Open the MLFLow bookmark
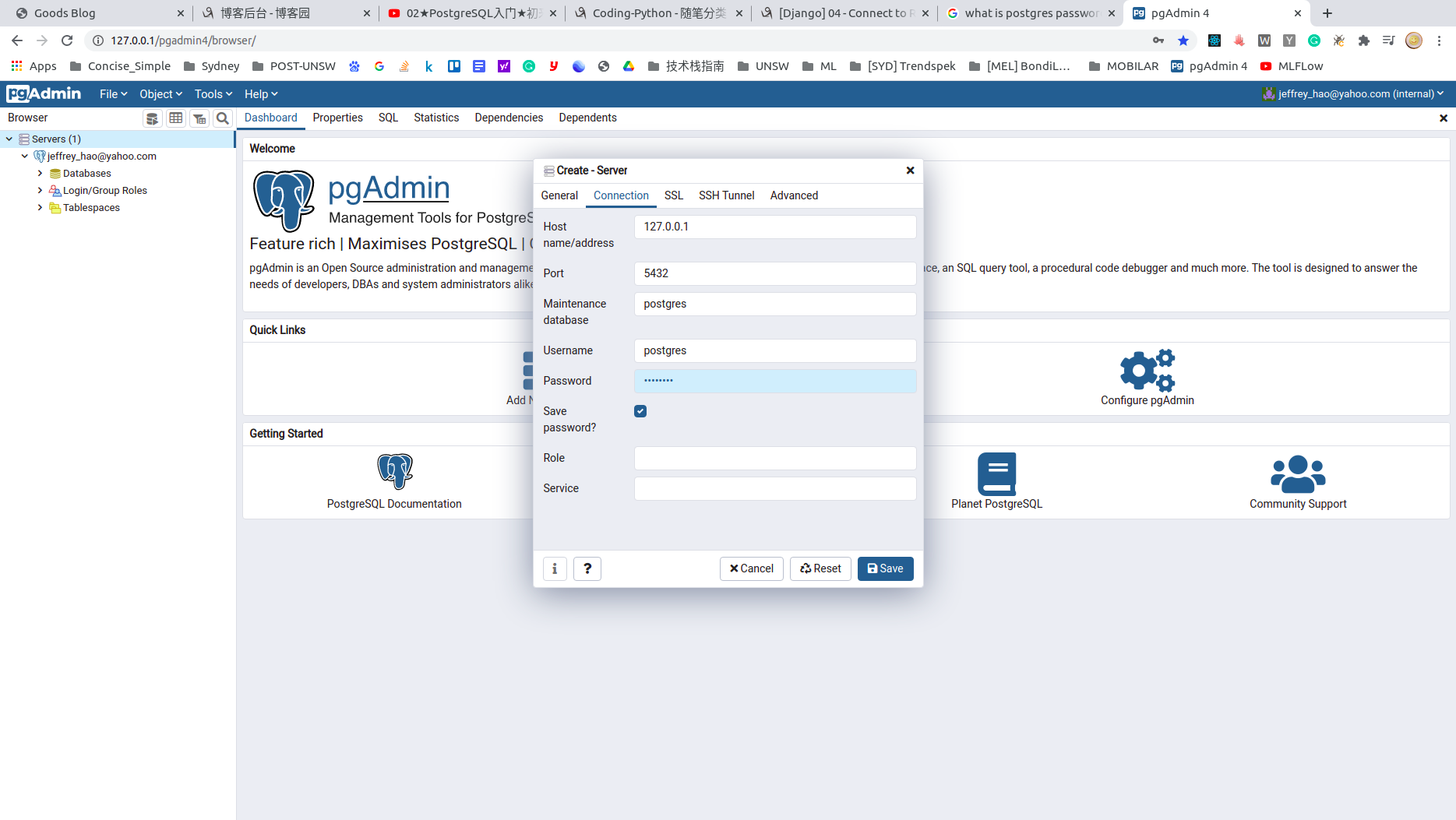This screenshot has width=1456, height=820. click(x=1292, y=66)
